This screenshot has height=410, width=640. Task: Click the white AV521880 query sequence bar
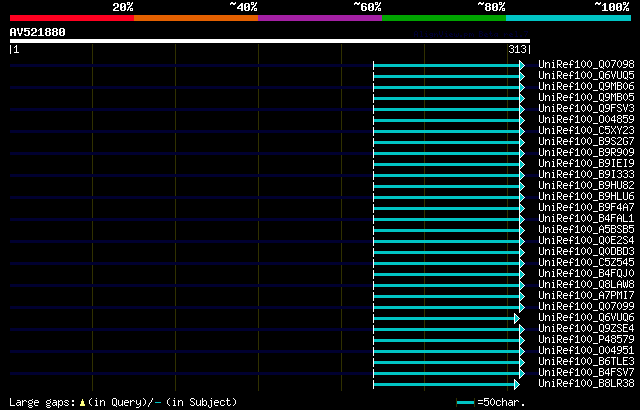270,41
